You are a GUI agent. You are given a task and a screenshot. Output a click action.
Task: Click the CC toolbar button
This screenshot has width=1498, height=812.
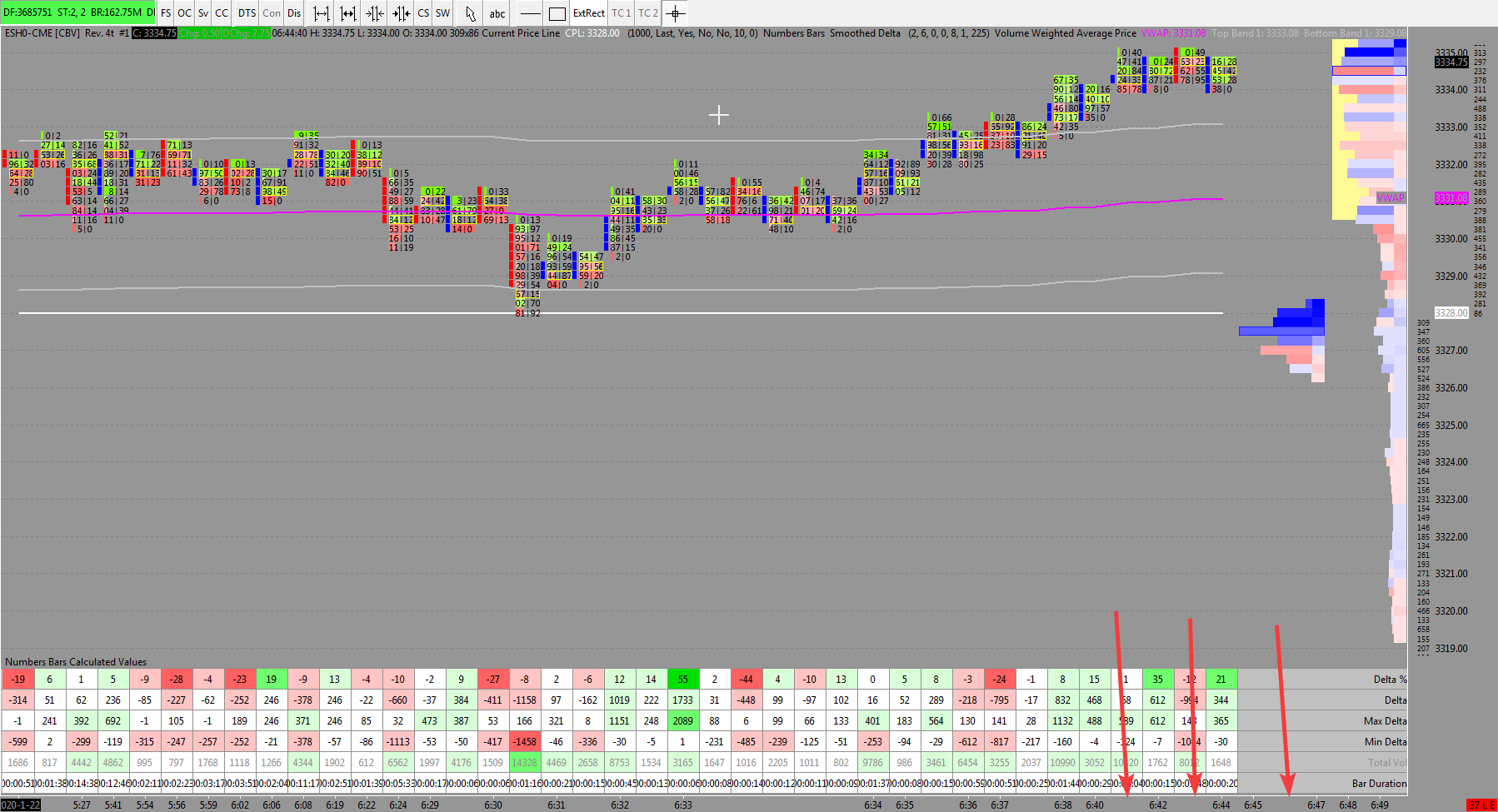(x=222, y=13)
